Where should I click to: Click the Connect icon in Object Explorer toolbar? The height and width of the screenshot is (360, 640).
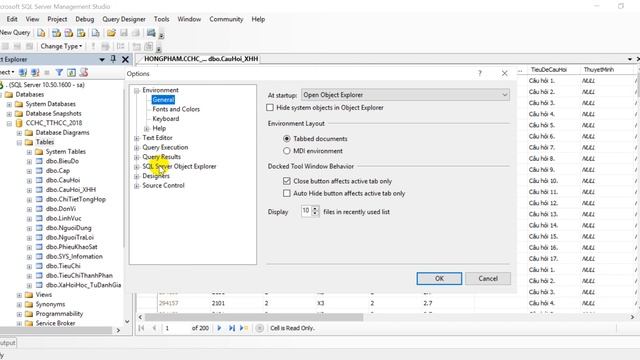(x=23, y=72)
